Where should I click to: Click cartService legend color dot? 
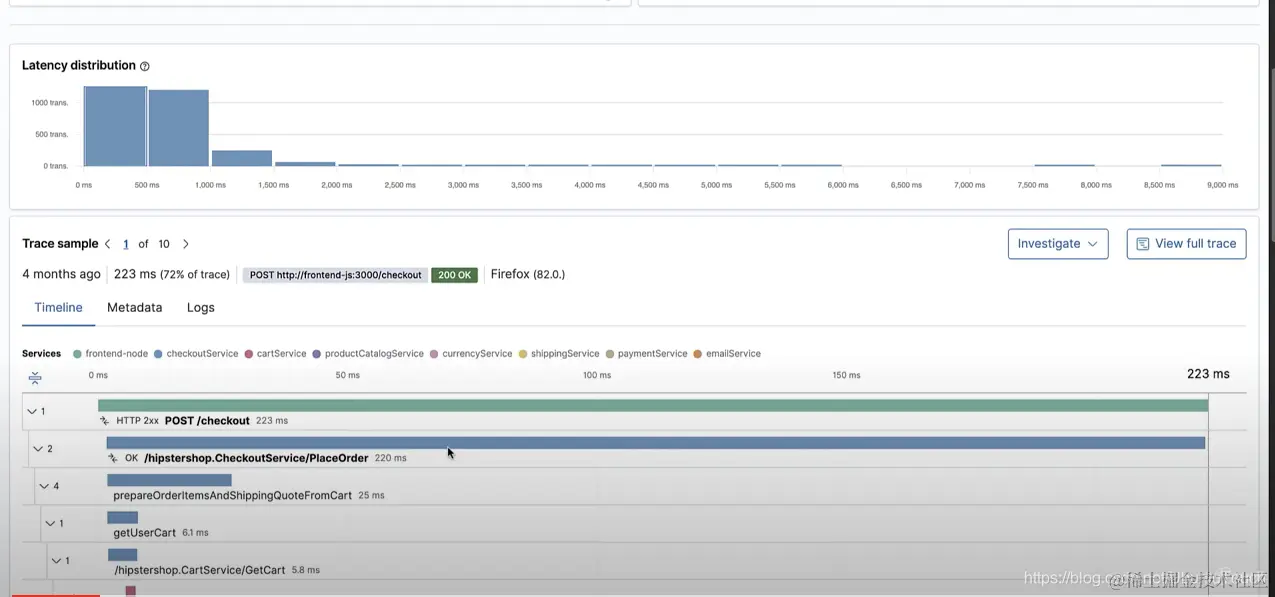click(249, 354)
